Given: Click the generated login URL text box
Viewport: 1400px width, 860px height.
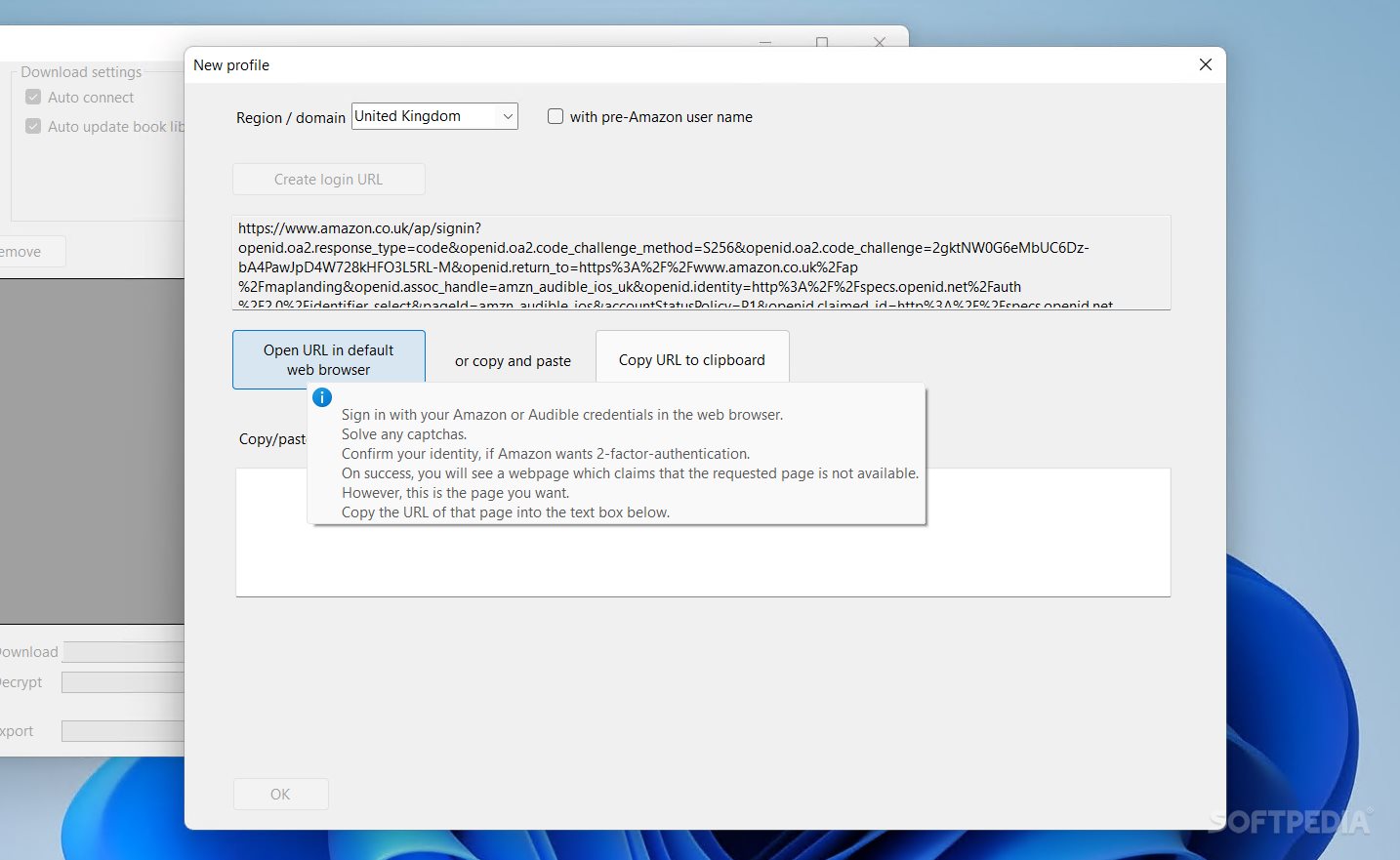Looking at the screenshot, I should 701,263.
